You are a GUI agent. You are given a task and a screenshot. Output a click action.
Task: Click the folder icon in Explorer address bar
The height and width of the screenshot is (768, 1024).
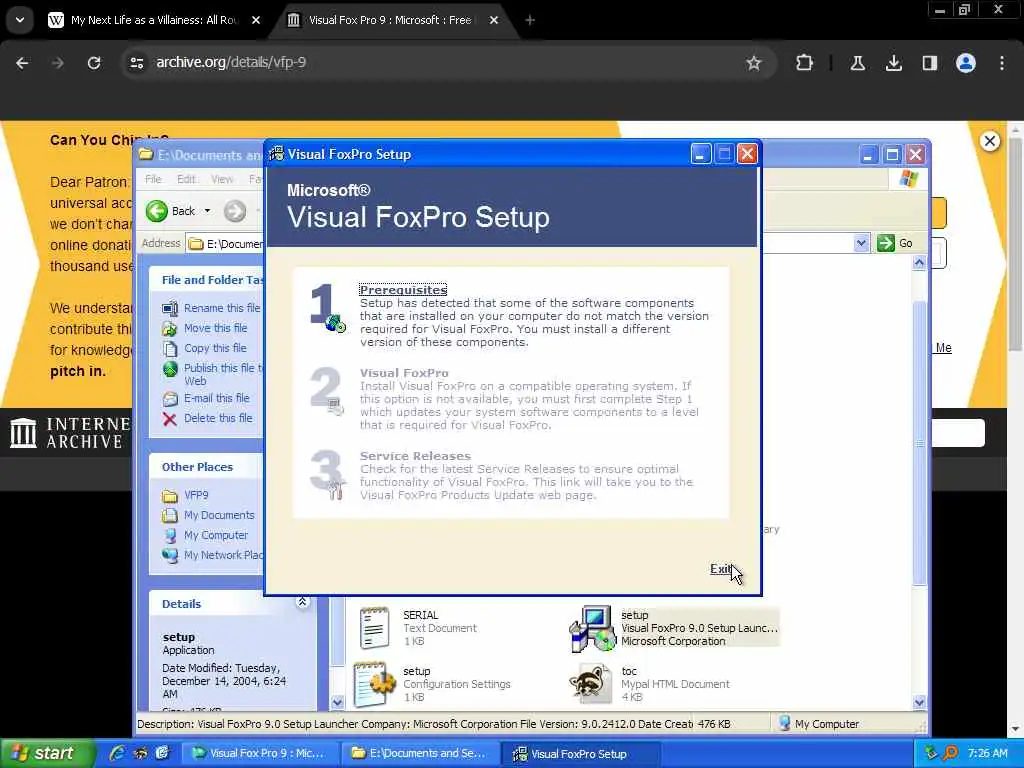195,244
